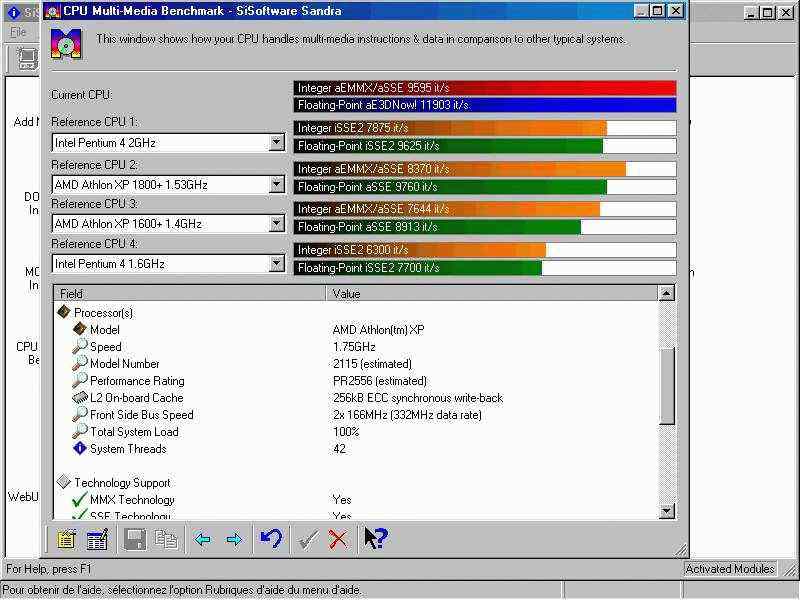Viewport: 800px width, 600px height.
Task: Click the Technology Support diamond icon
Action: coord(64,482)
